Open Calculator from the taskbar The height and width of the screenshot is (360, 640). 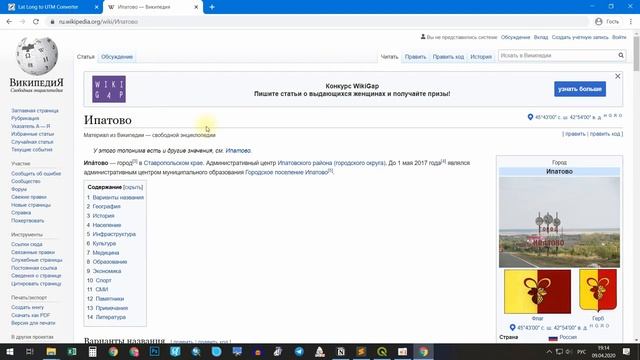click(x=93, y=351)
